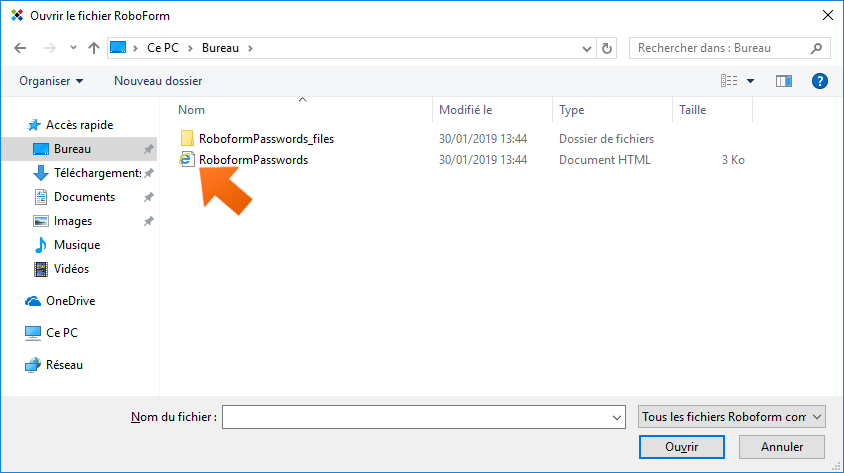Screen dimensions: 844x473
Task: Select Bureau in the sidebar
Action: point(79,149)
